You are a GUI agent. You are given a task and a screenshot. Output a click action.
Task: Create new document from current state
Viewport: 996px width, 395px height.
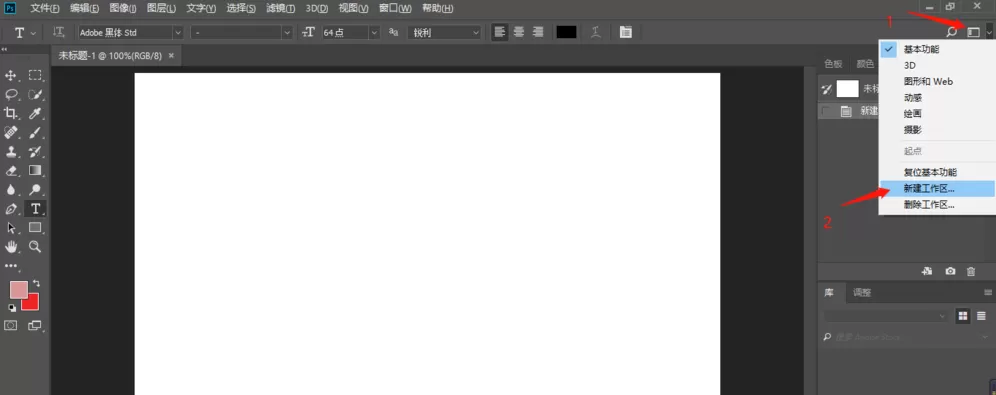(x=927, y=271)
